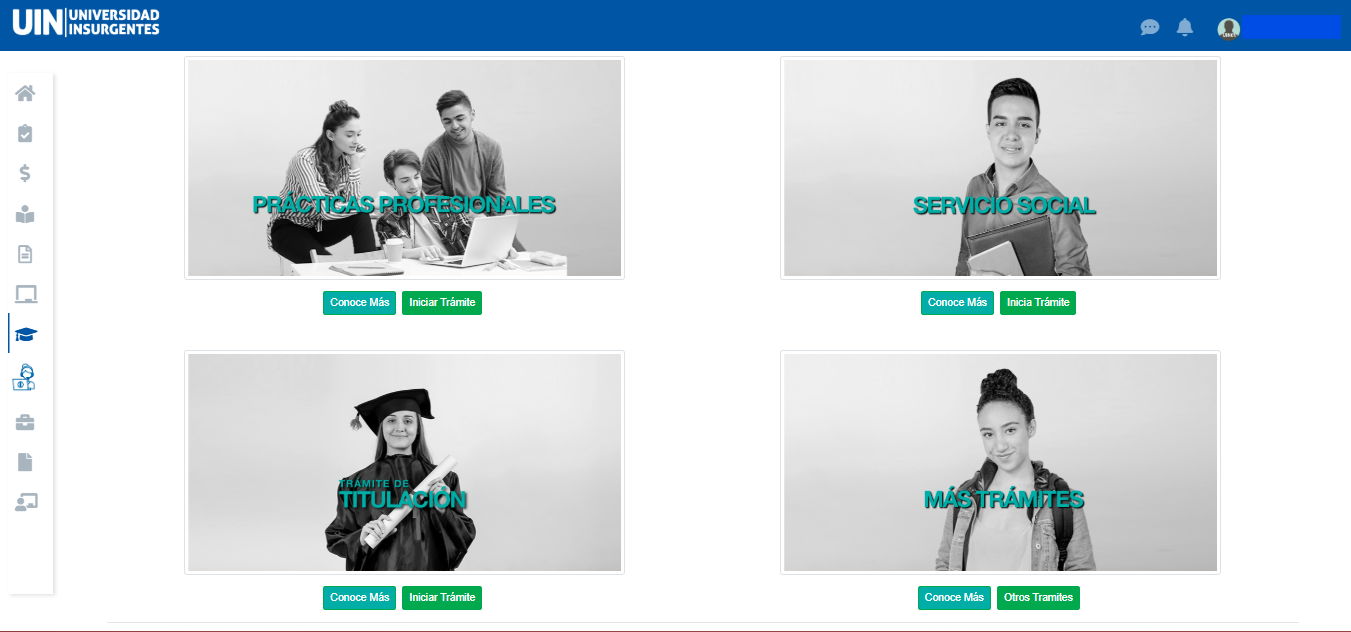The width and height of the screenshot is (1351, 632).
Task: Click the Servicio Social banner image
Action: (1000, 168)
